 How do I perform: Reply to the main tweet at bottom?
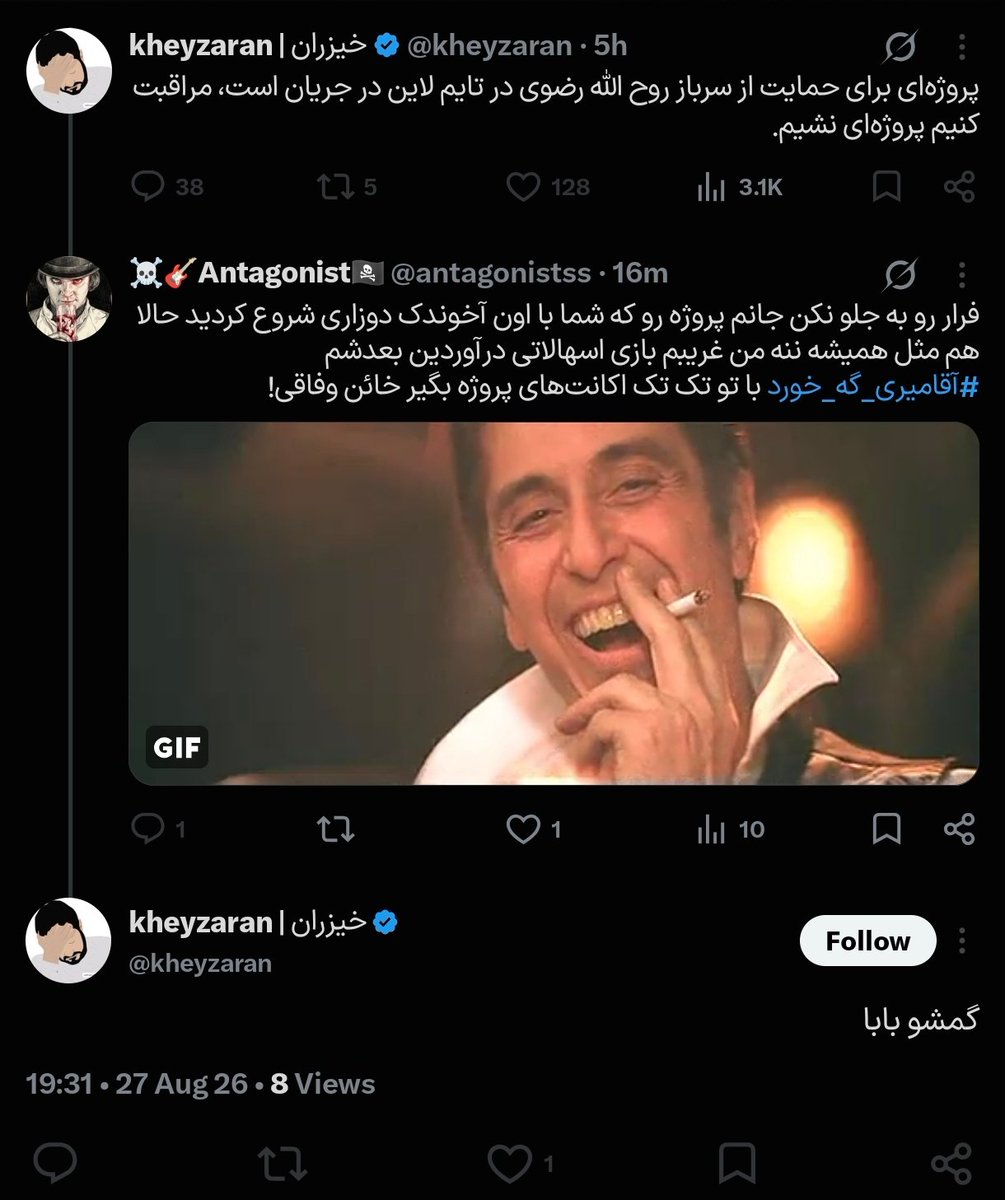(56, 1162)
